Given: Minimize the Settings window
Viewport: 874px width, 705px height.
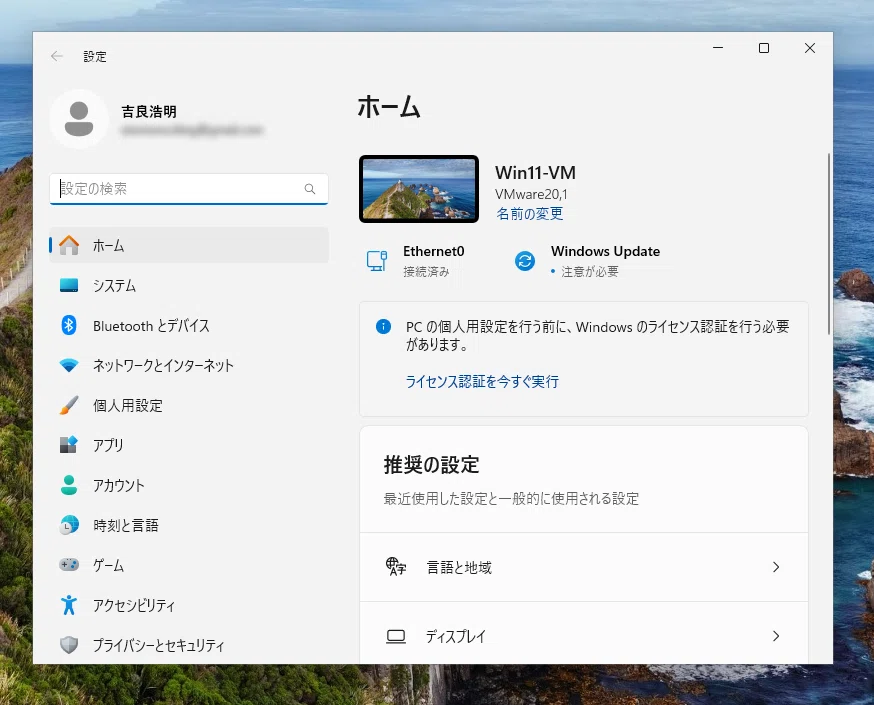Looking at the screenshot, I should (x=718, y=48).
